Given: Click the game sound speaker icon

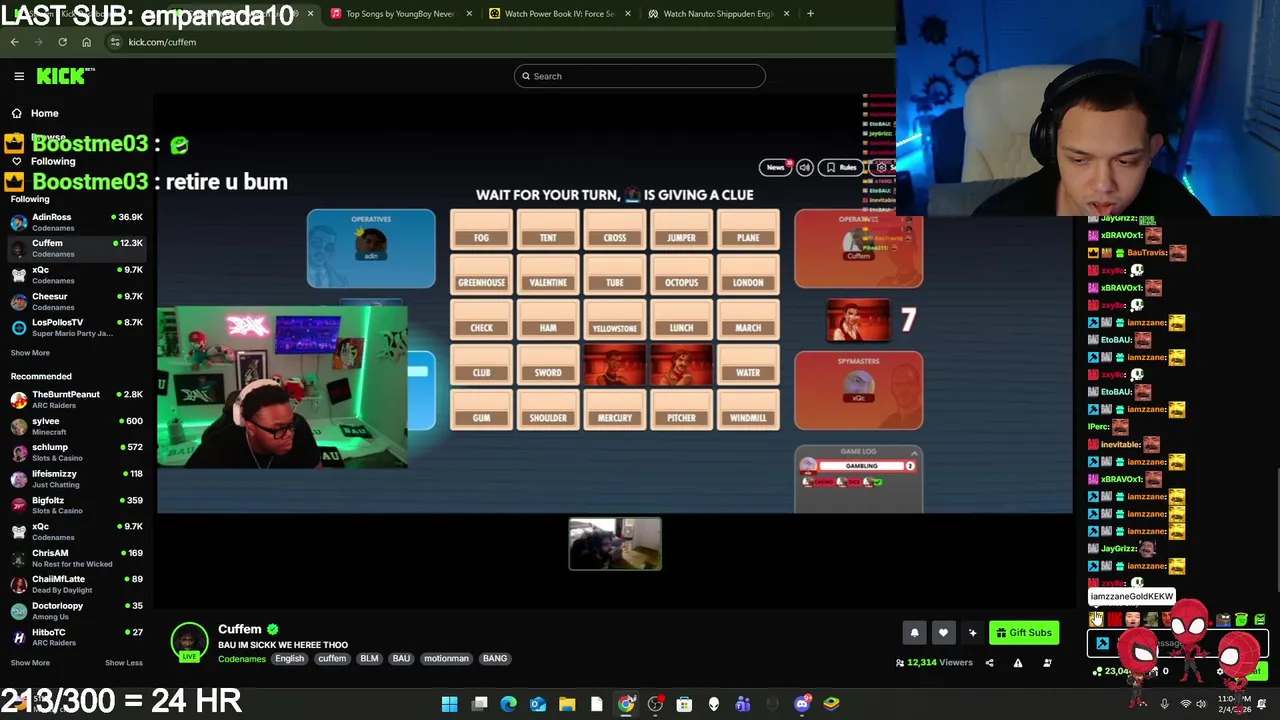Looking at the screenshot, I should (x=805, y=167).
